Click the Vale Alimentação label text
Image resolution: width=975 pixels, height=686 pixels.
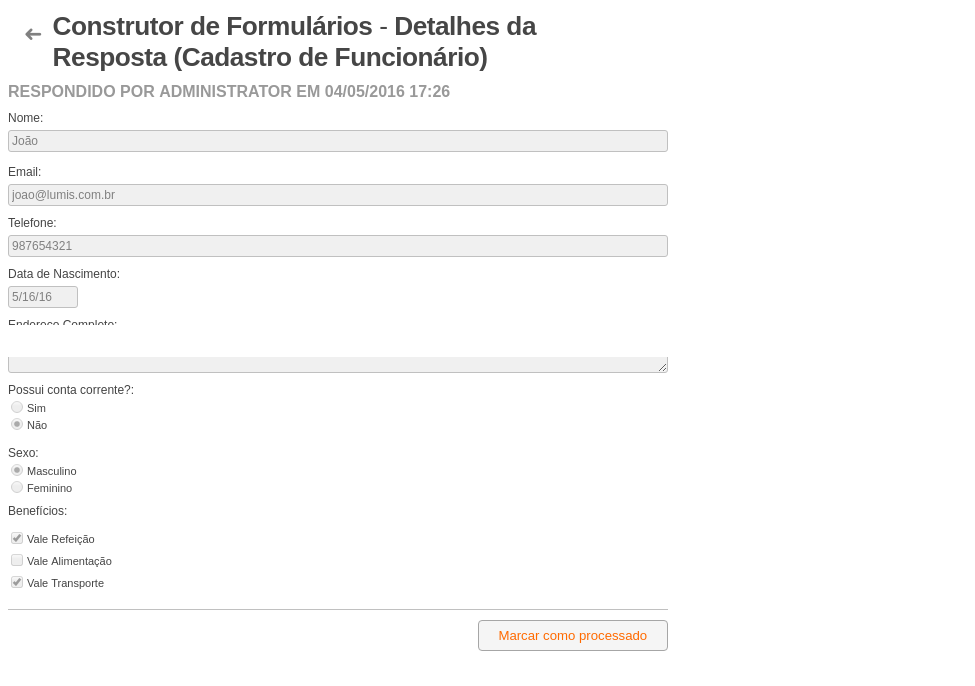pyautogui.click(x=69, y=562)
